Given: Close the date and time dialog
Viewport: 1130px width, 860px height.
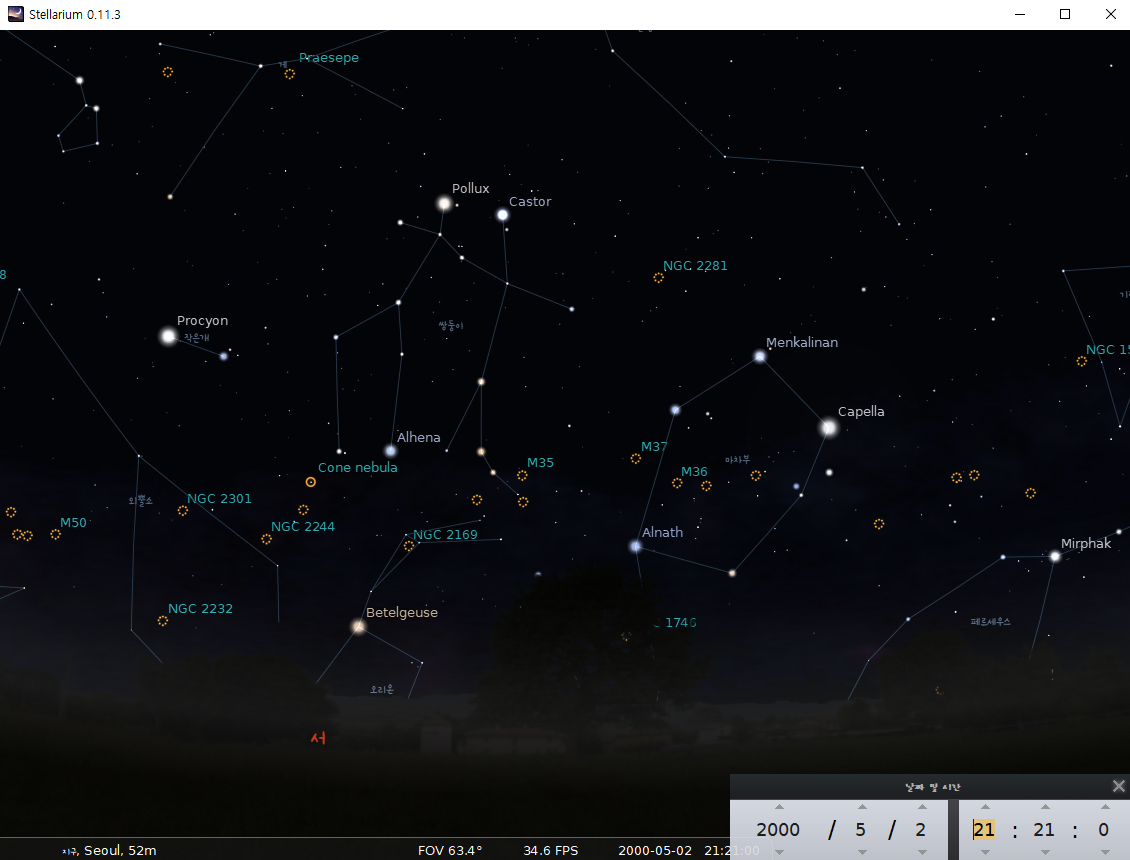Looking at the screenshot, I should [x=1118, y=786].
